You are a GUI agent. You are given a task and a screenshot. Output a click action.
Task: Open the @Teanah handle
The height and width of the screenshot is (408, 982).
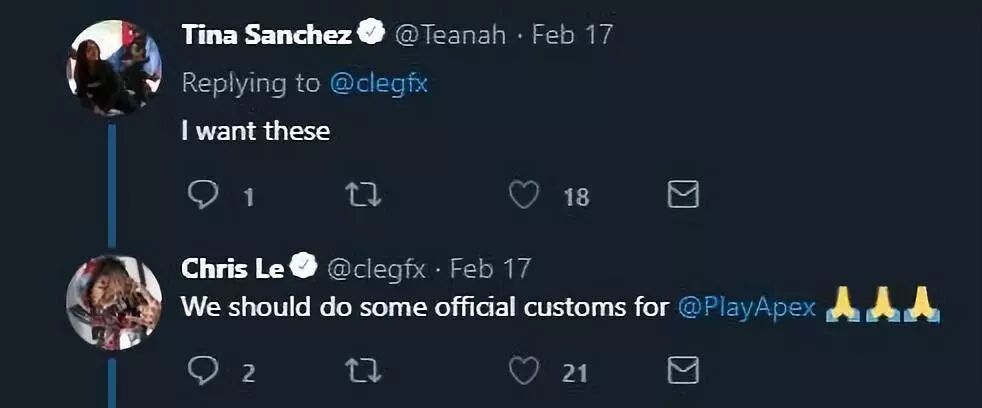click(x=450, y=34)
